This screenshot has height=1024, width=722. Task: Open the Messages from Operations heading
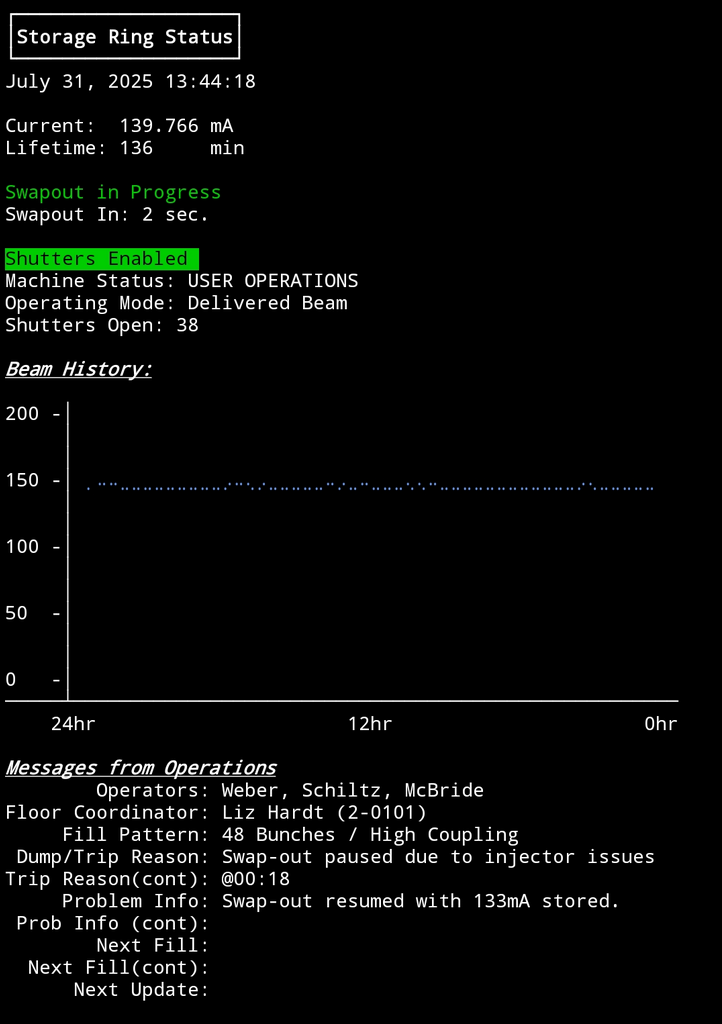(x=141, y=768)
